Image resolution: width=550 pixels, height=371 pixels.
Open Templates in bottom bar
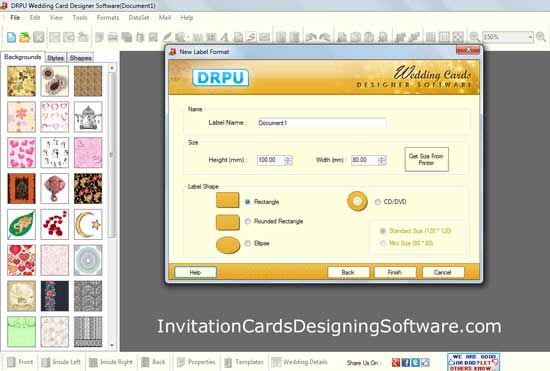click(x=244, y=362)
